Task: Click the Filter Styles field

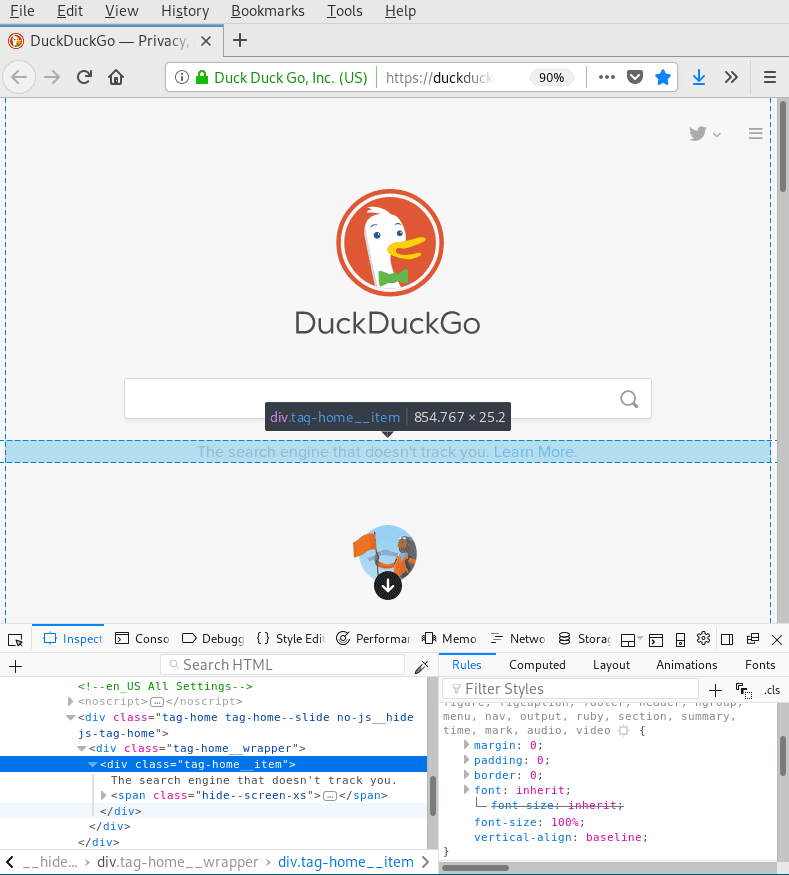Action: pyautogui.click(x=570, y=689)
